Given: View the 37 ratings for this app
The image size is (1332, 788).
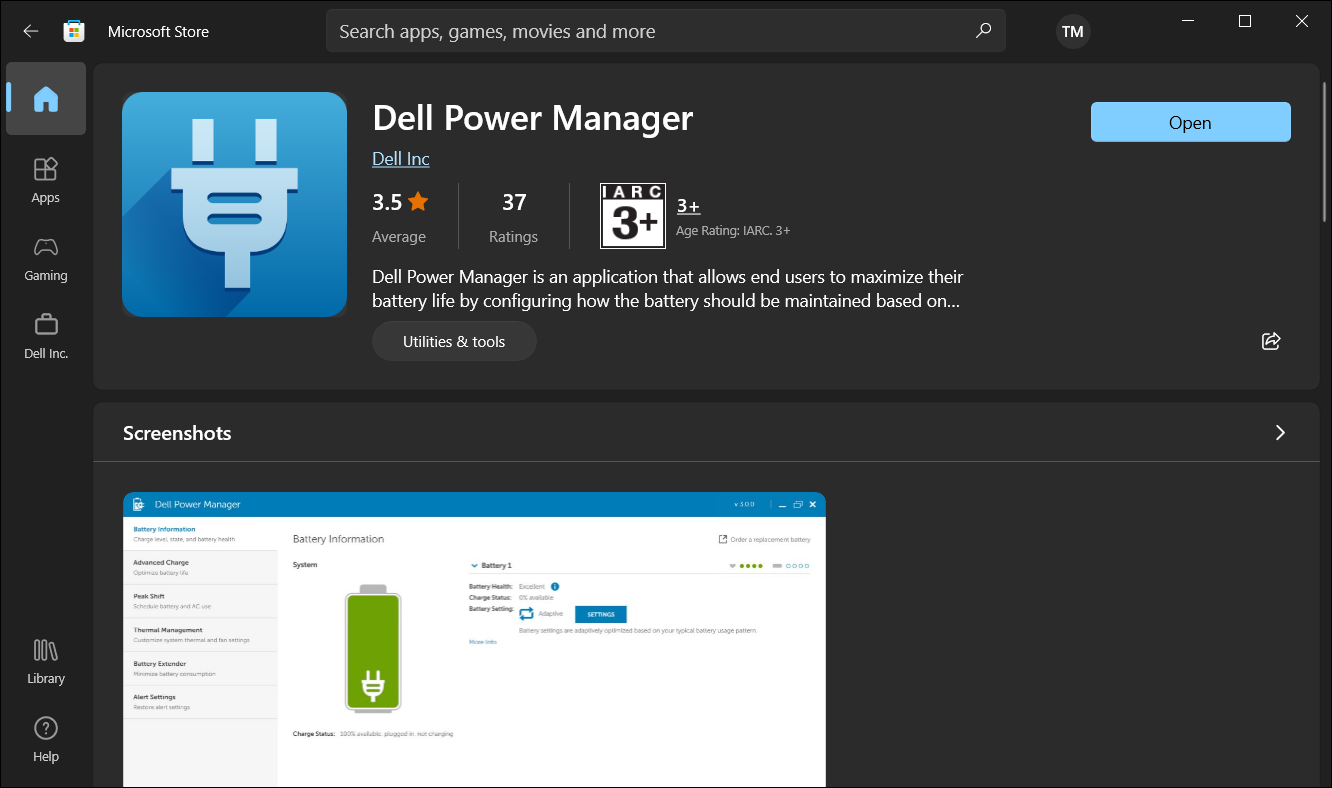Looking at the screenshot, I should (x=513, y=215).
